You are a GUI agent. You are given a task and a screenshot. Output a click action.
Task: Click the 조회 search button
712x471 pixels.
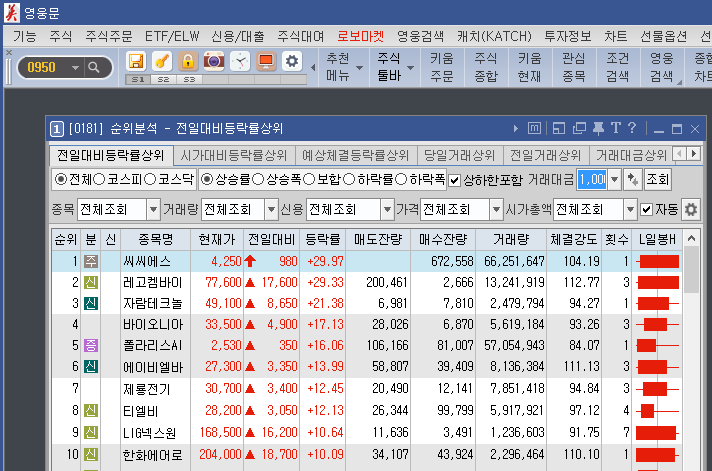(x=657, y=180)
